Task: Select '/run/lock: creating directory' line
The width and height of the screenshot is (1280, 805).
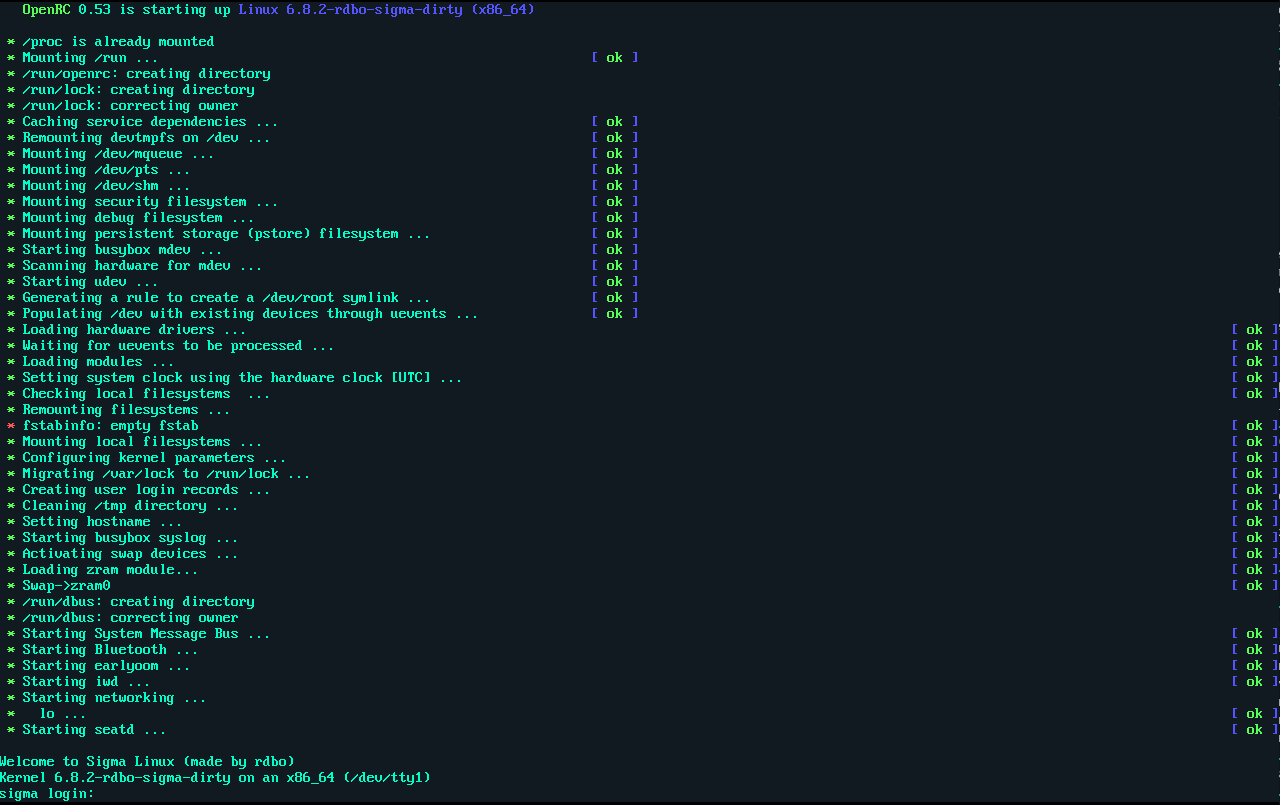Action: 138,90
